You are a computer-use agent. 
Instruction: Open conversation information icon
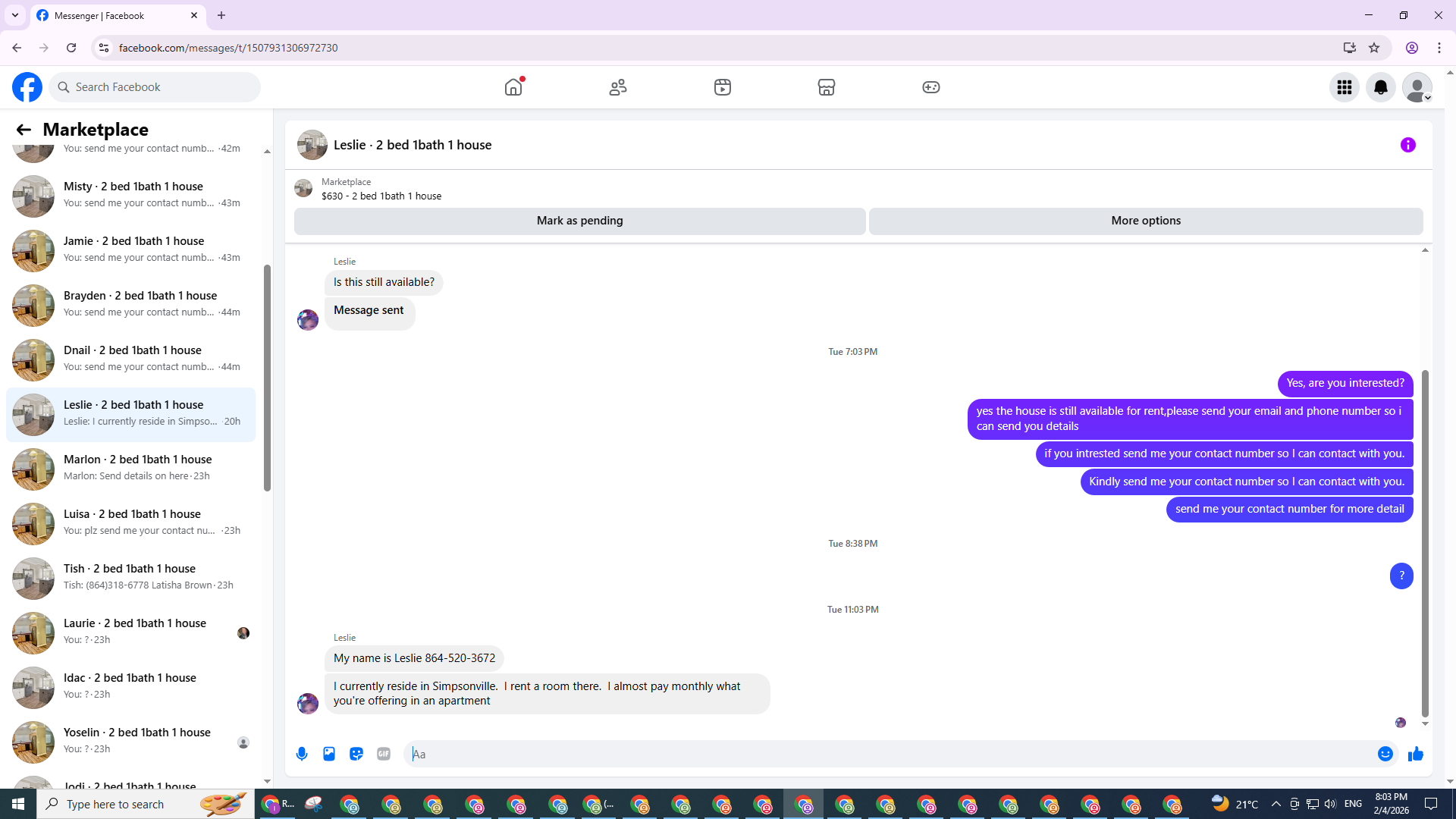1407,145
